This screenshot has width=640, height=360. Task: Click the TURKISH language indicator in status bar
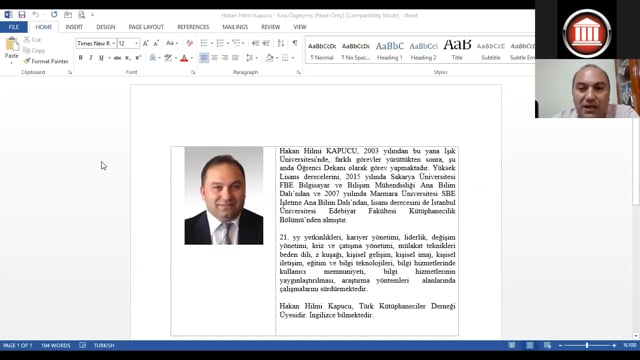(104, 345)
